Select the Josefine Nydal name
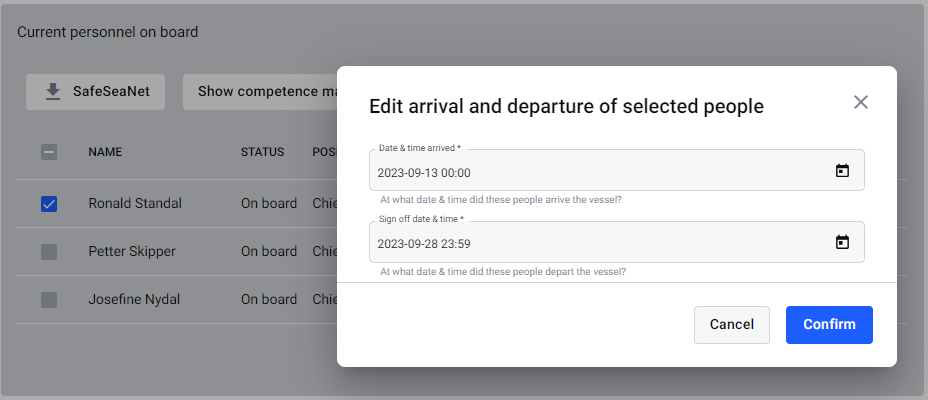The height and width of the screenshot is (400, 928). click(x=134, y=299)
